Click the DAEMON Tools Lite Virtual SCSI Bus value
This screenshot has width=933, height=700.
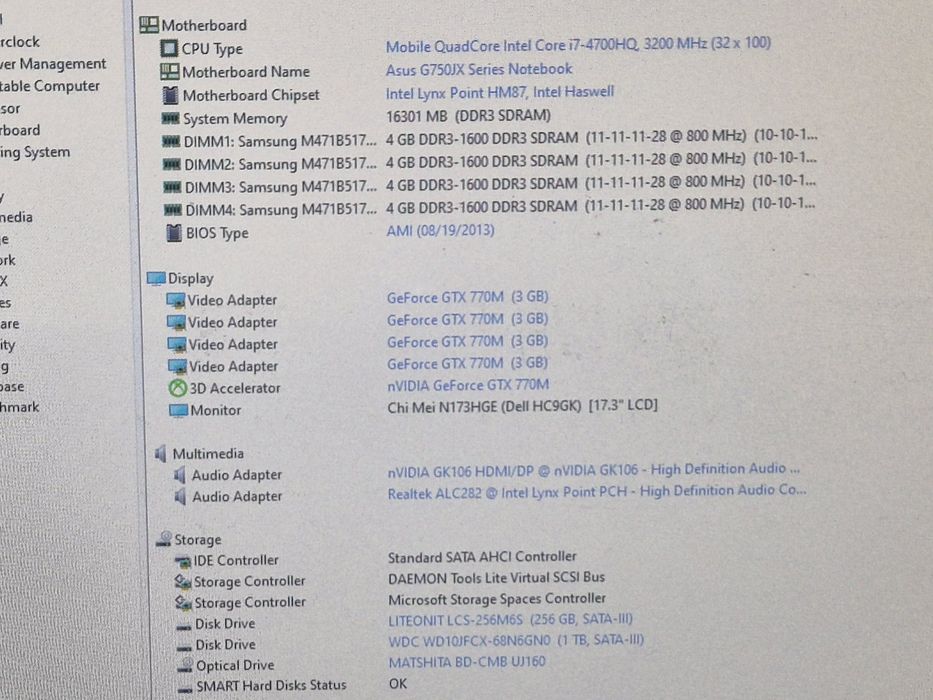click(496, 577)
